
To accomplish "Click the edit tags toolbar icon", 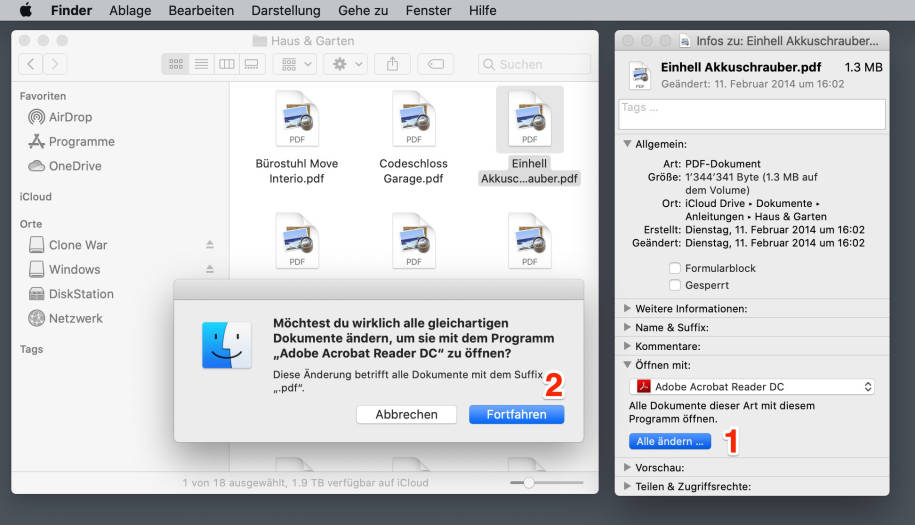I will [436, 64].
